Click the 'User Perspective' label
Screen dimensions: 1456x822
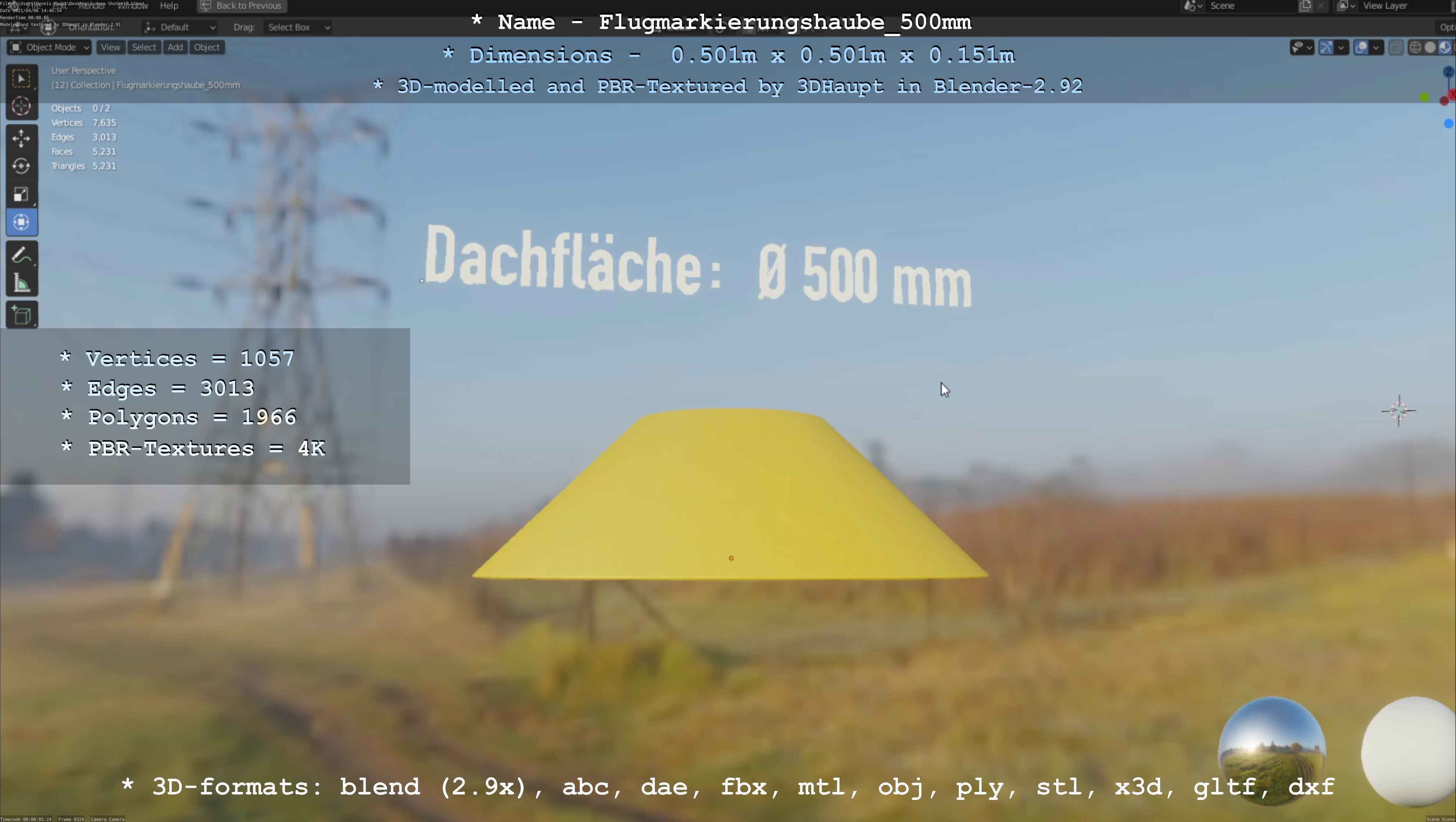[x=84, y=70]
